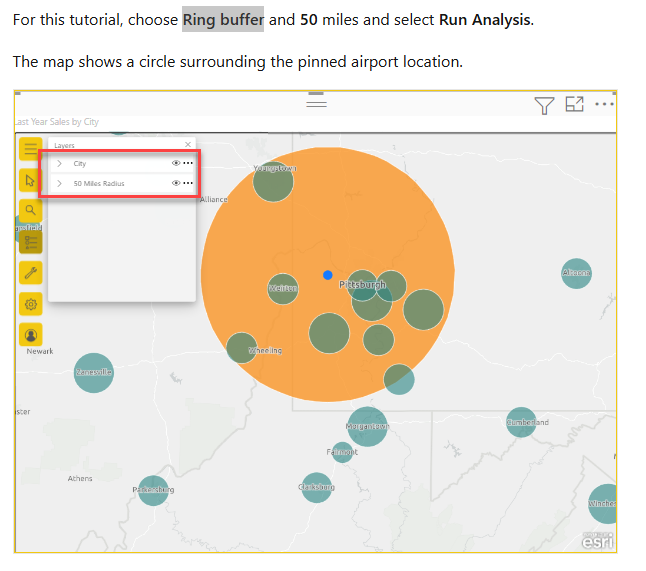Open focus mode for the visual

(574, 104)
